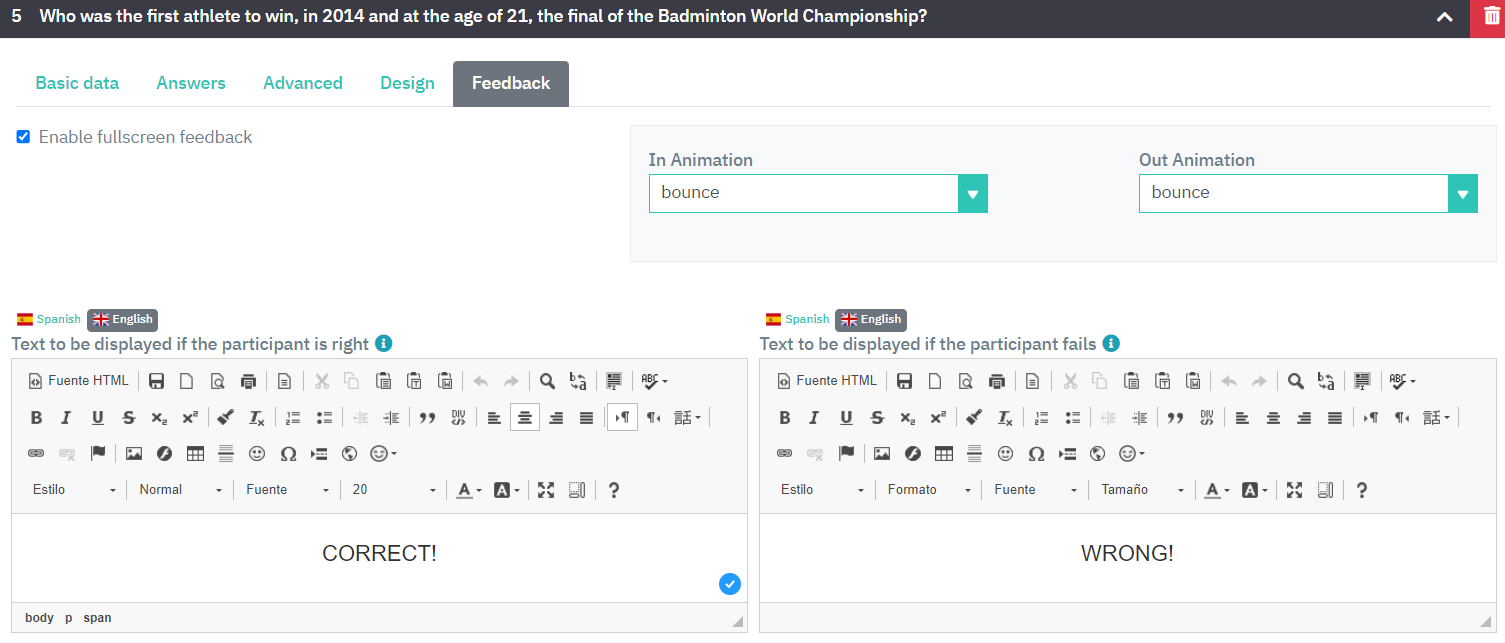Screen dimensions: 1505x643
Task: Open Find (magnifier) in the right-answer editor
Action: click(547, 381)
